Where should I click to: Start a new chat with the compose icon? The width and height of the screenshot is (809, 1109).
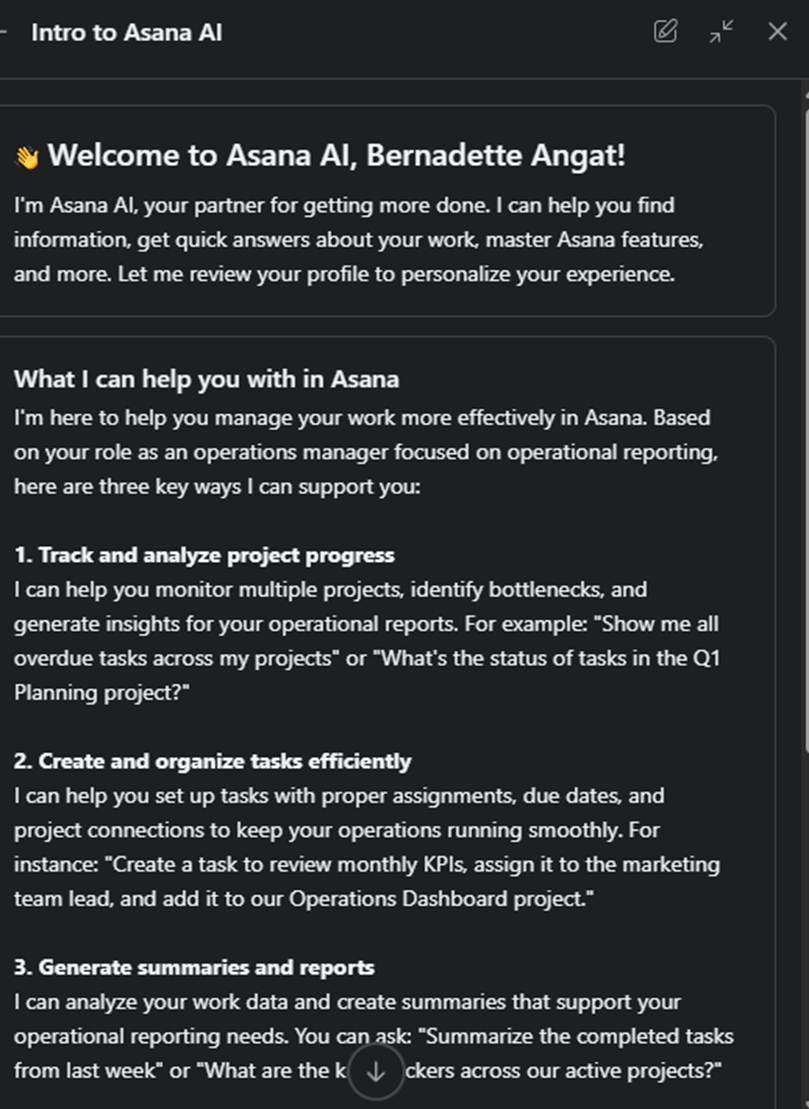tap(665, 32)
